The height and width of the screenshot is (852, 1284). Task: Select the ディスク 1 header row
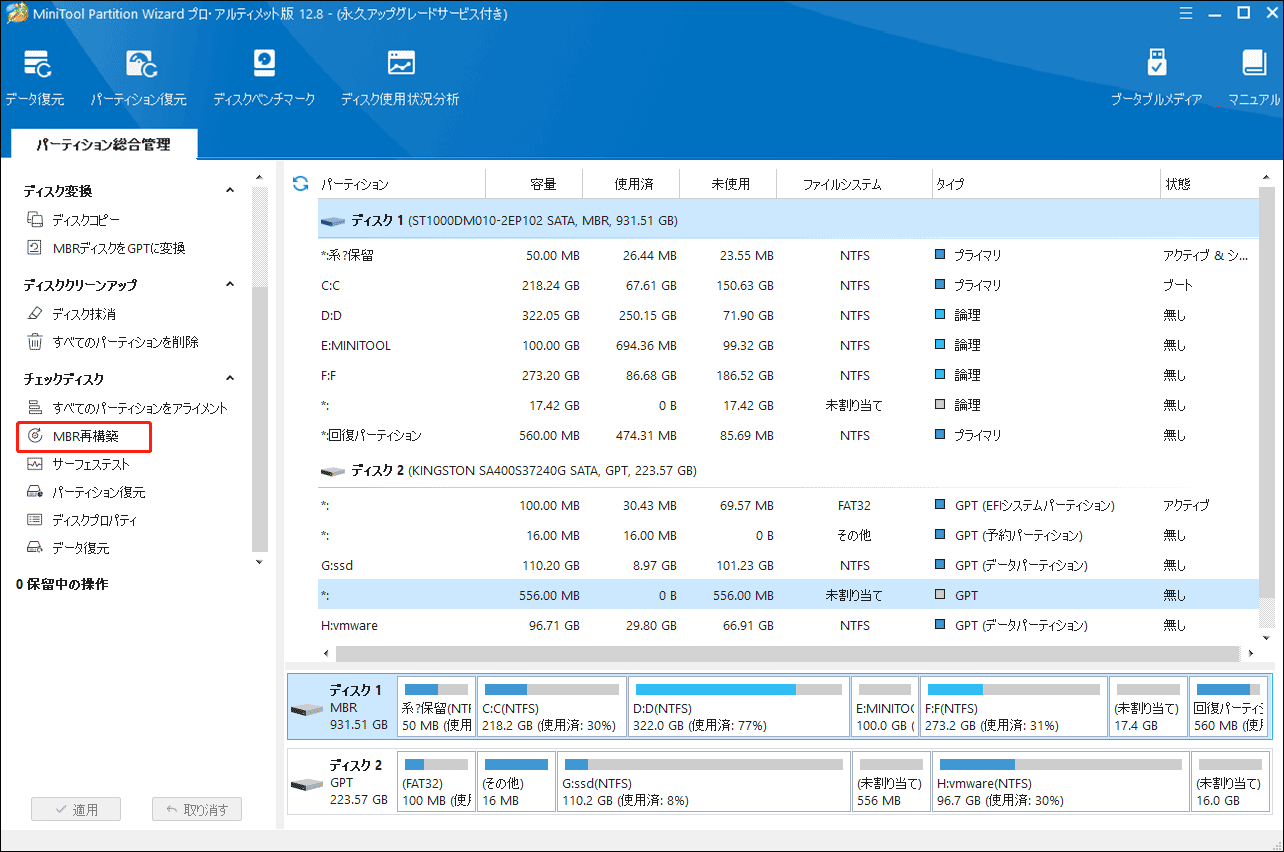(x=788, y=220)
